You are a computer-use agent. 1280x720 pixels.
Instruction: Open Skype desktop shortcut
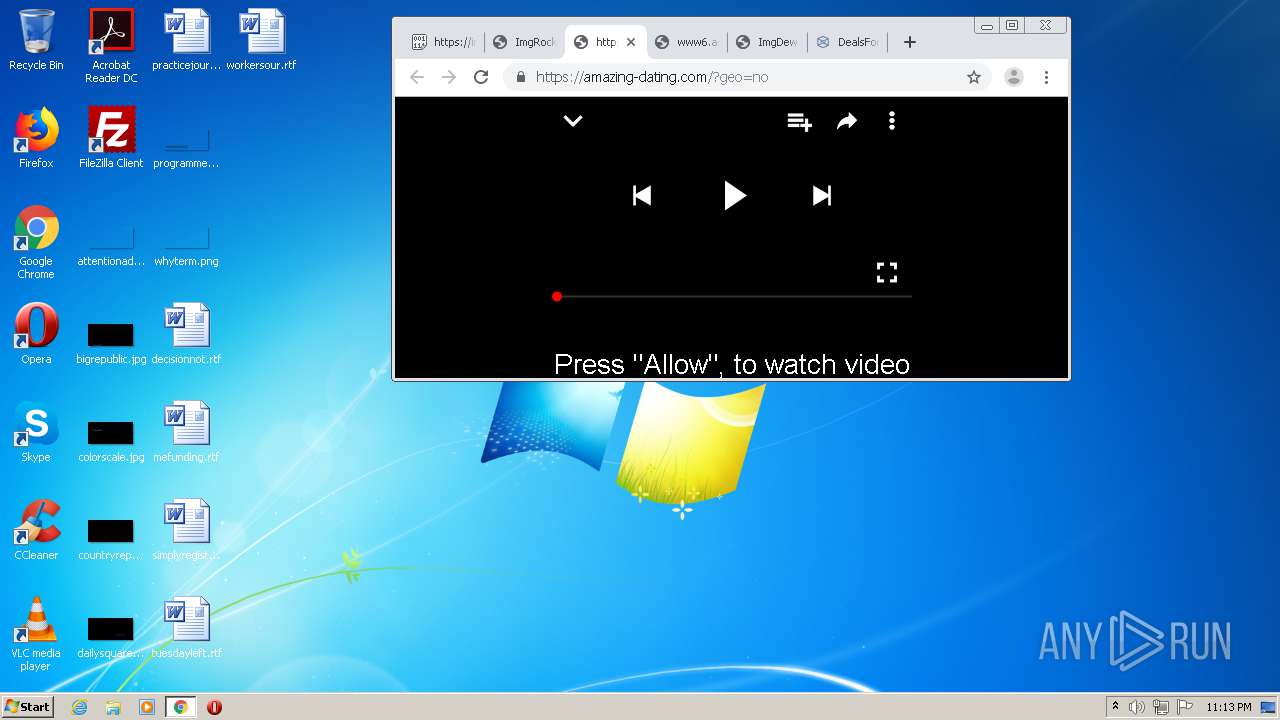[x=36, y=432]
